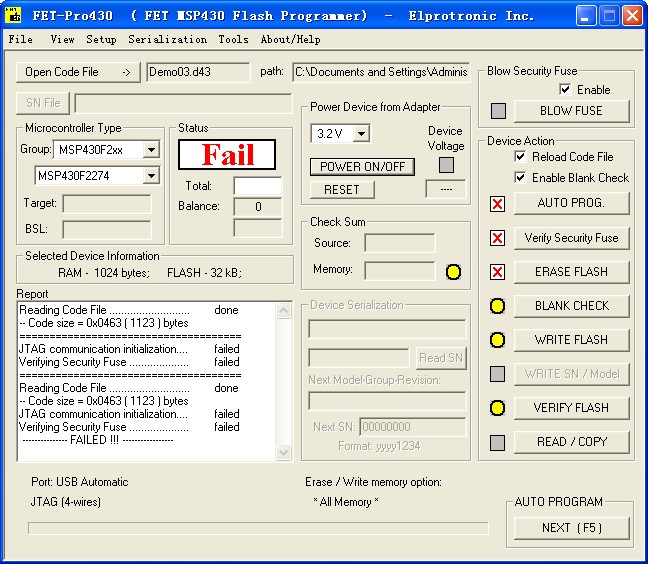Screen dimensions: 648x564
Task: Click the NEXT (F5) button
Action: click(x=572, y=528)
